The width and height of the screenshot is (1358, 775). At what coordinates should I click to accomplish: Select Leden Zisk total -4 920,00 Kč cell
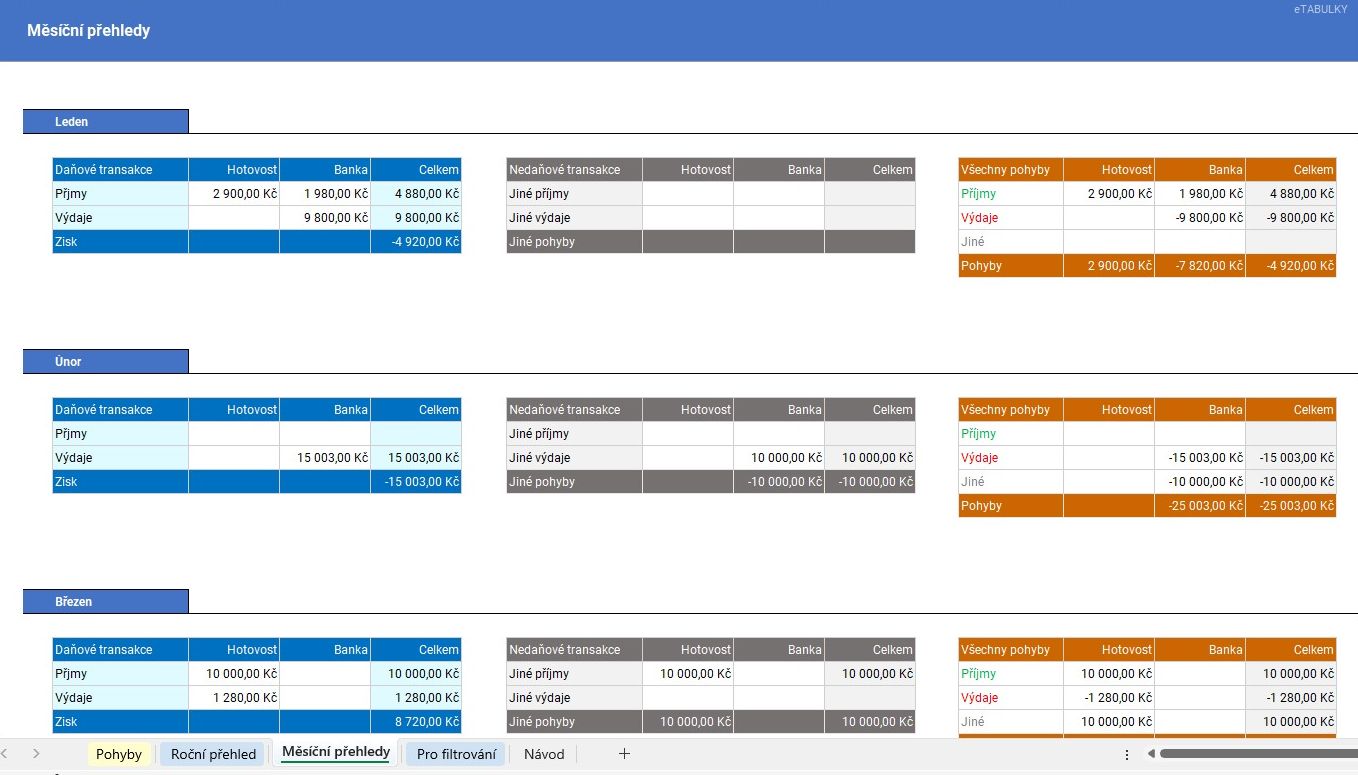416,242
